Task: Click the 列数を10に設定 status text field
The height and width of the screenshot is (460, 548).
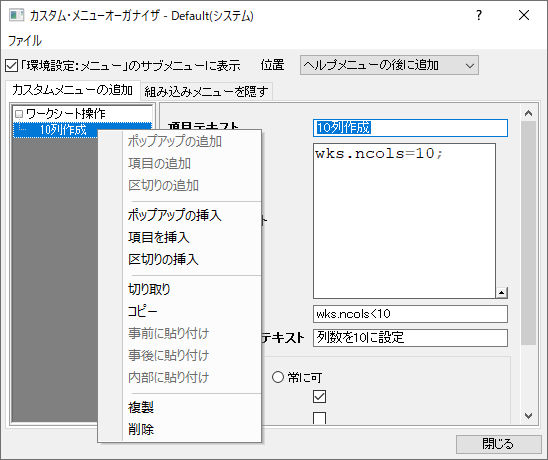Action: point(410,338)
